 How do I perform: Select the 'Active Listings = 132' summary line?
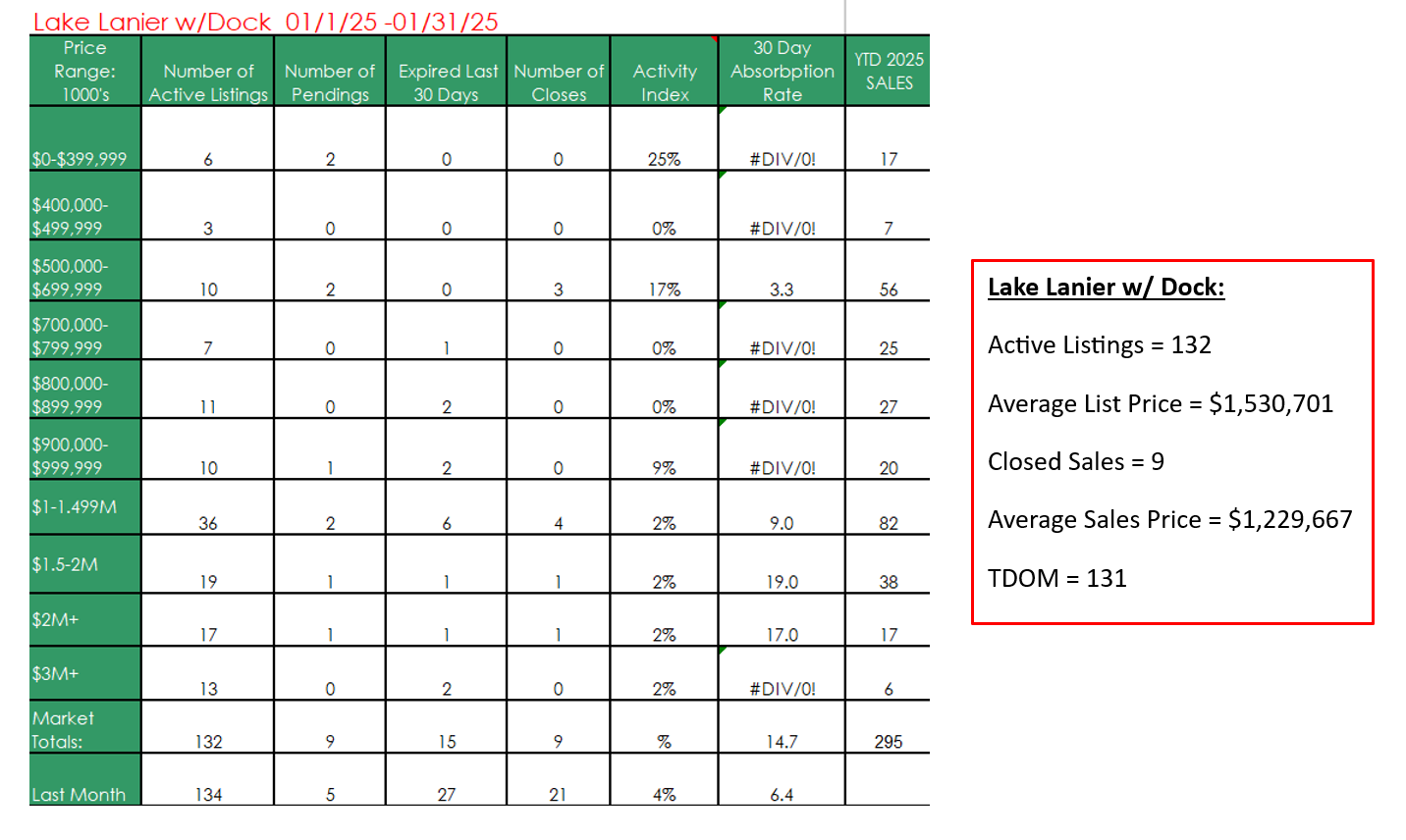pyautogui.click(x=1100, y=345)
